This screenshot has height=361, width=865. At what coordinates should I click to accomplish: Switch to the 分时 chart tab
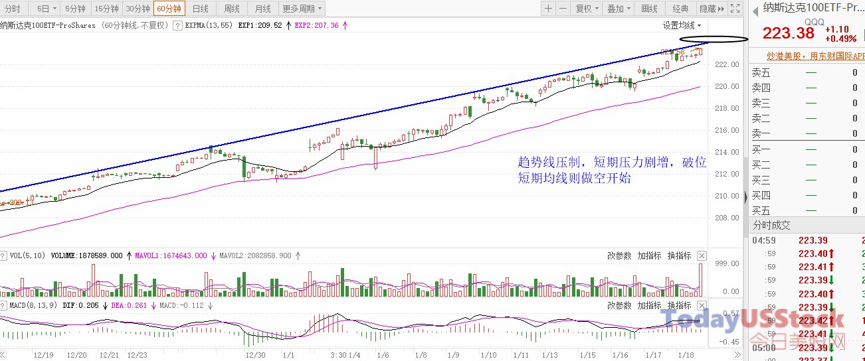tap(13, 8)
